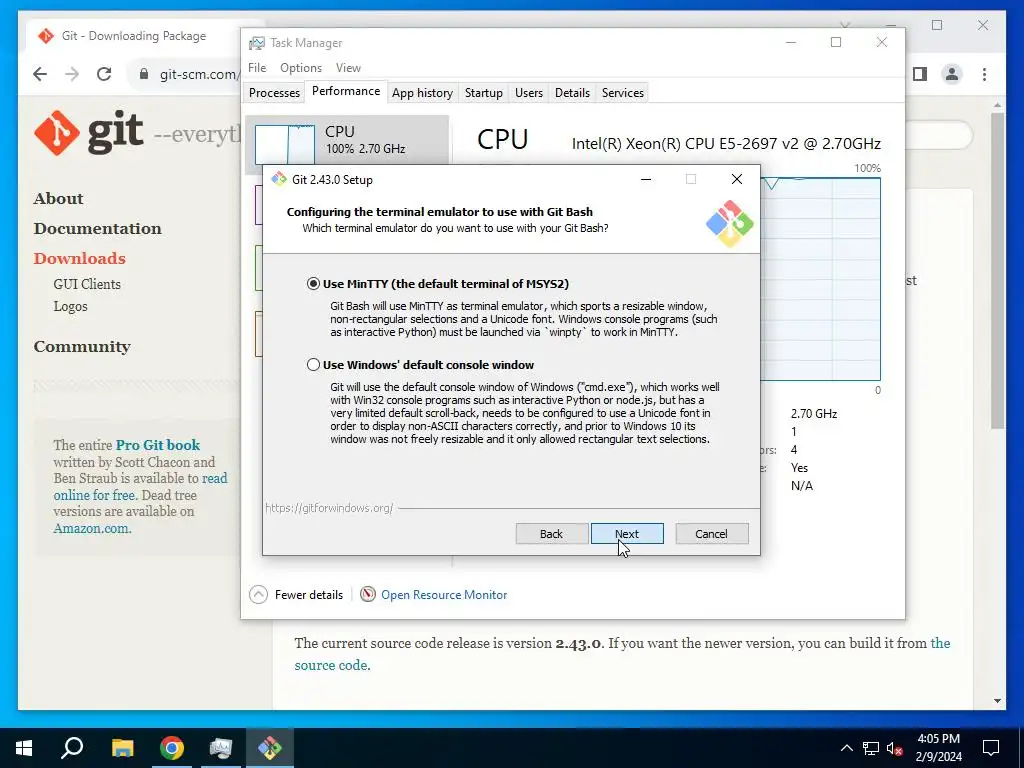Toggle Chrome side panel icon

click(920, 74)
